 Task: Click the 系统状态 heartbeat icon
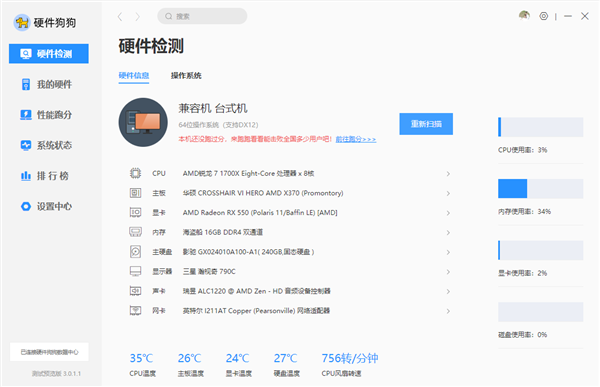point(26,145)
